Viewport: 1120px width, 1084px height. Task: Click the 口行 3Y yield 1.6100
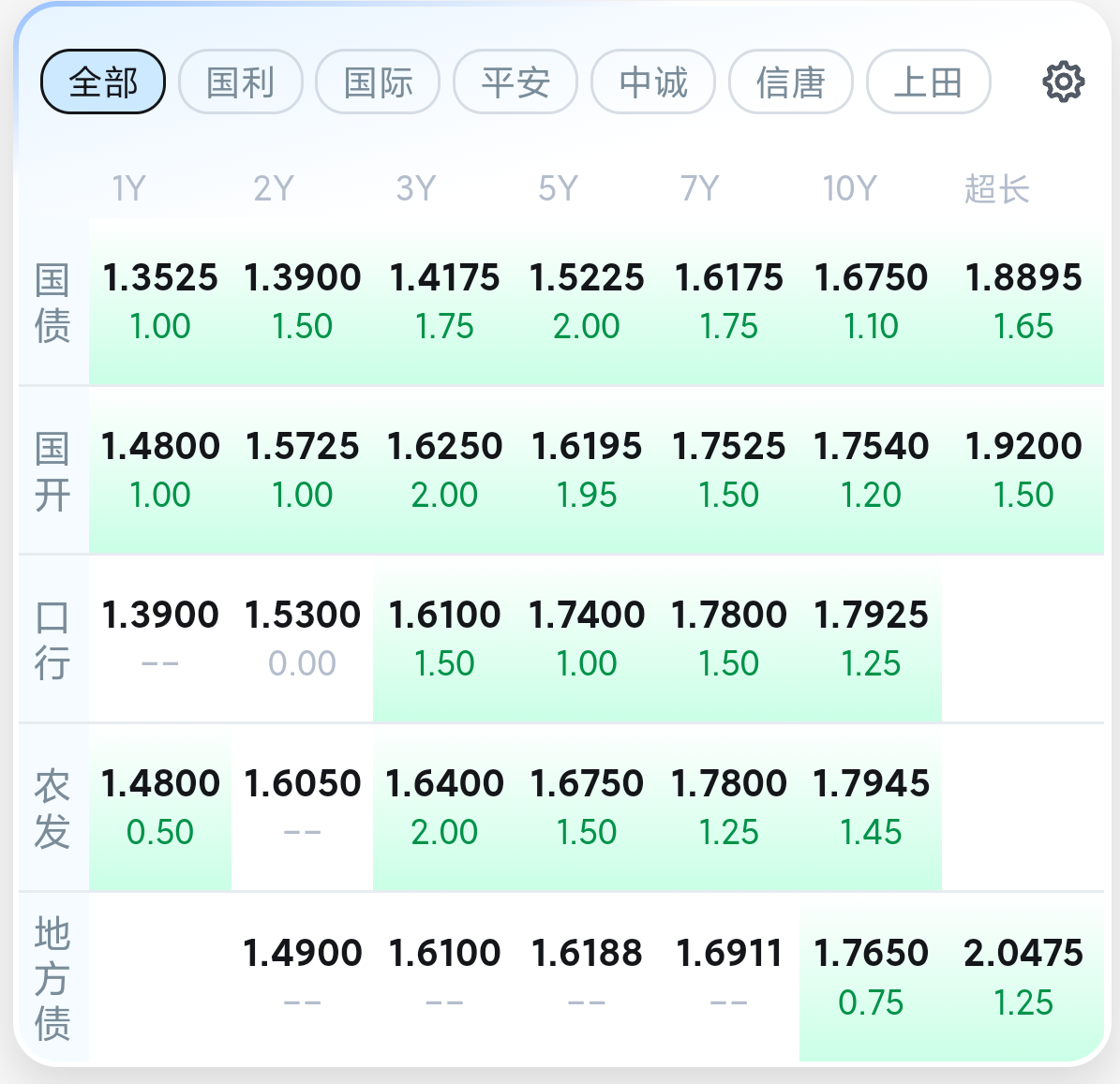444,640
